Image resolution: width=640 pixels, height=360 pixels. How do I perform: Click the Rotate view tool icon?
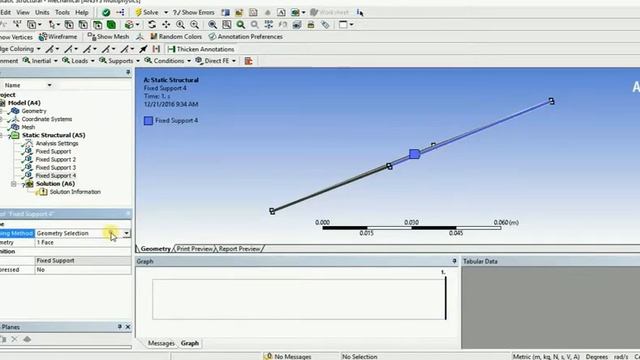pyautogui.click(x=152, y=25)
